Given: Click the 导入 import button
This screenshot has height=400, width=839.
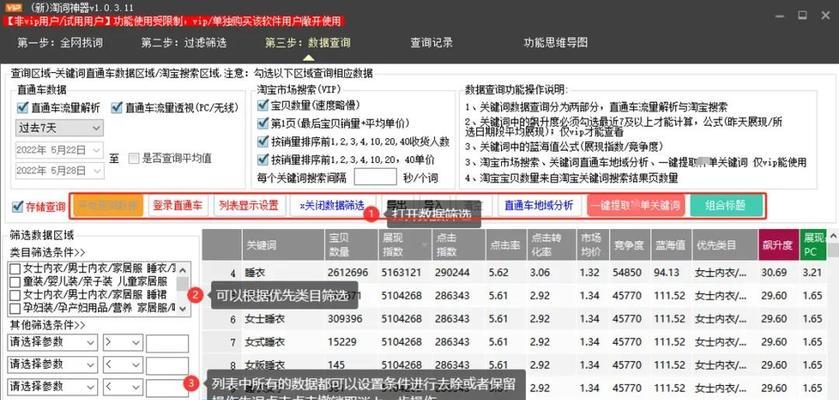Looking at the screenshot, I should coord(433,205).
